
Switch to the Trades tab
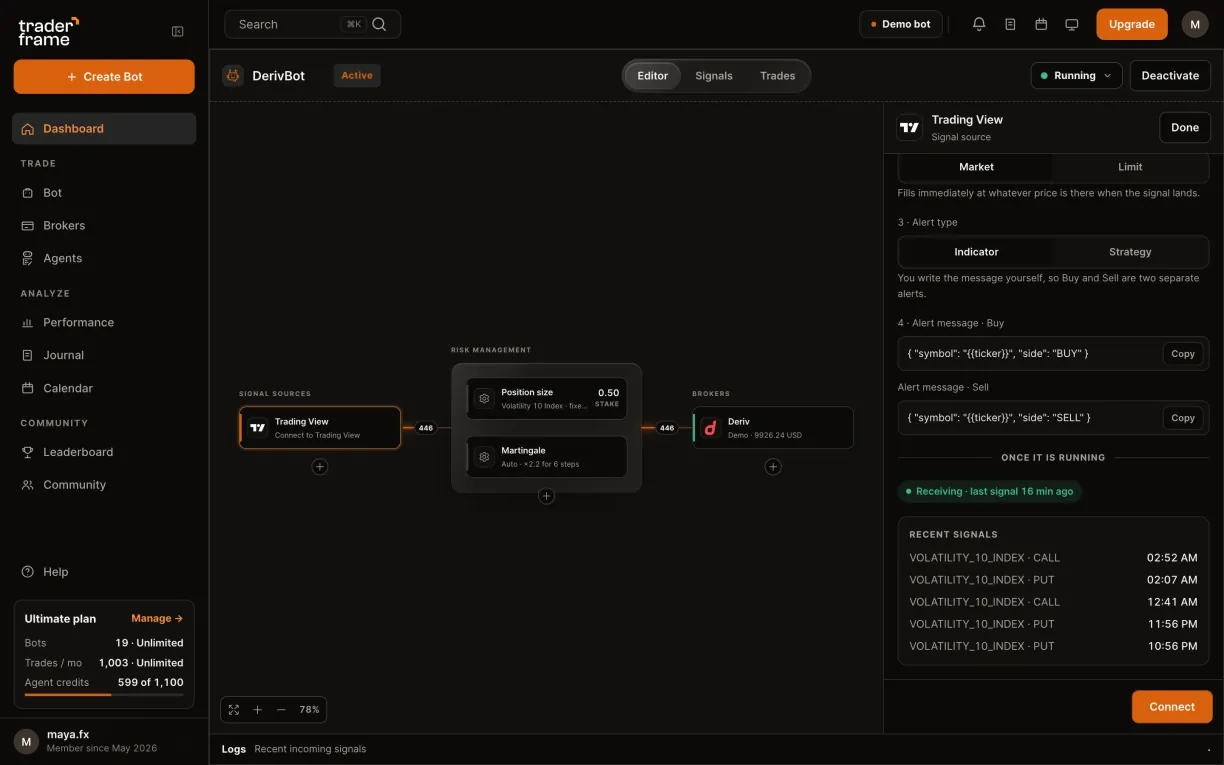(778, 76)
